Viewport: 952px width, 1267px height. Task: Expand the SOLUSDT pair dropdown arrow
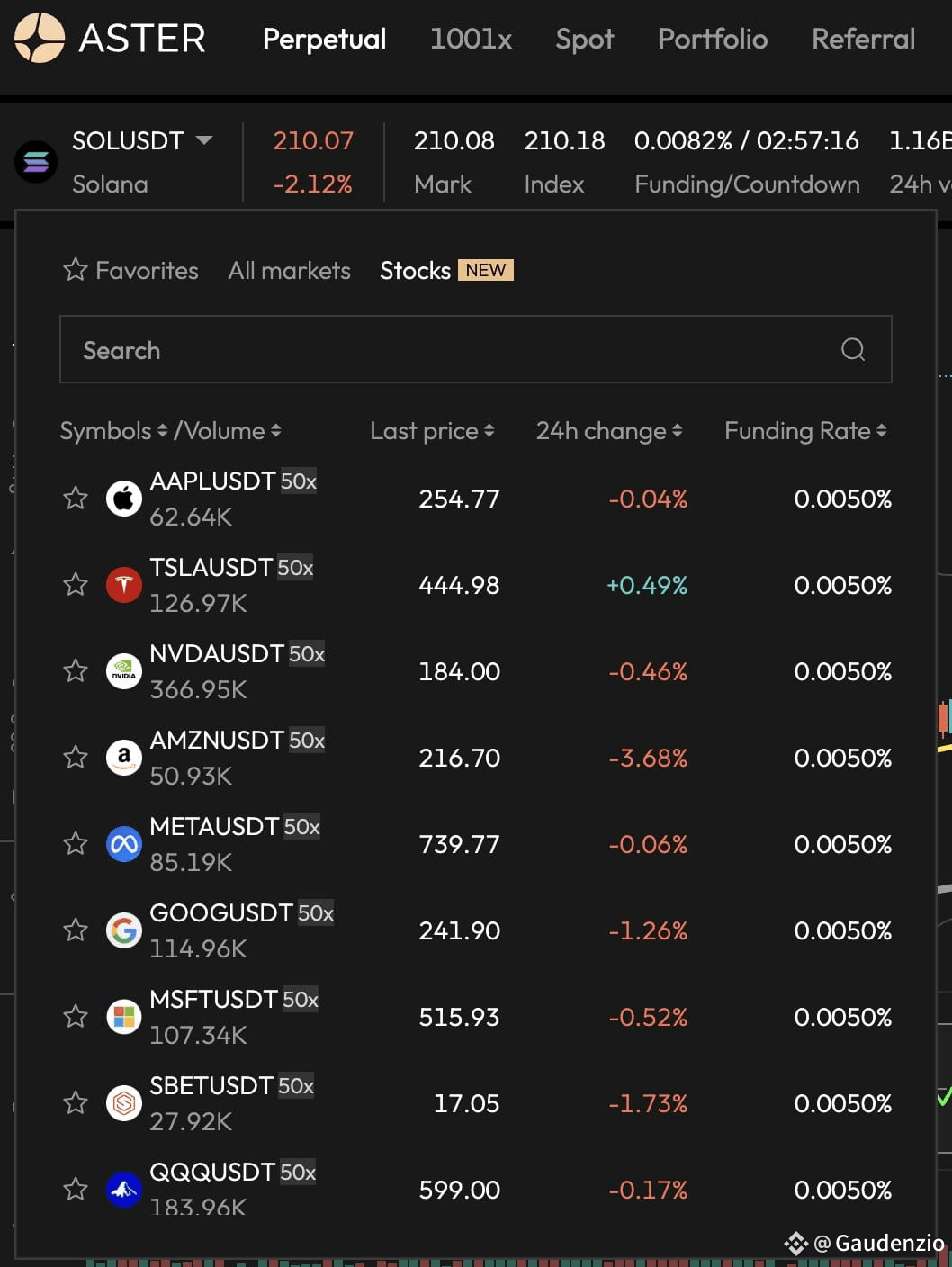[204, 140]
